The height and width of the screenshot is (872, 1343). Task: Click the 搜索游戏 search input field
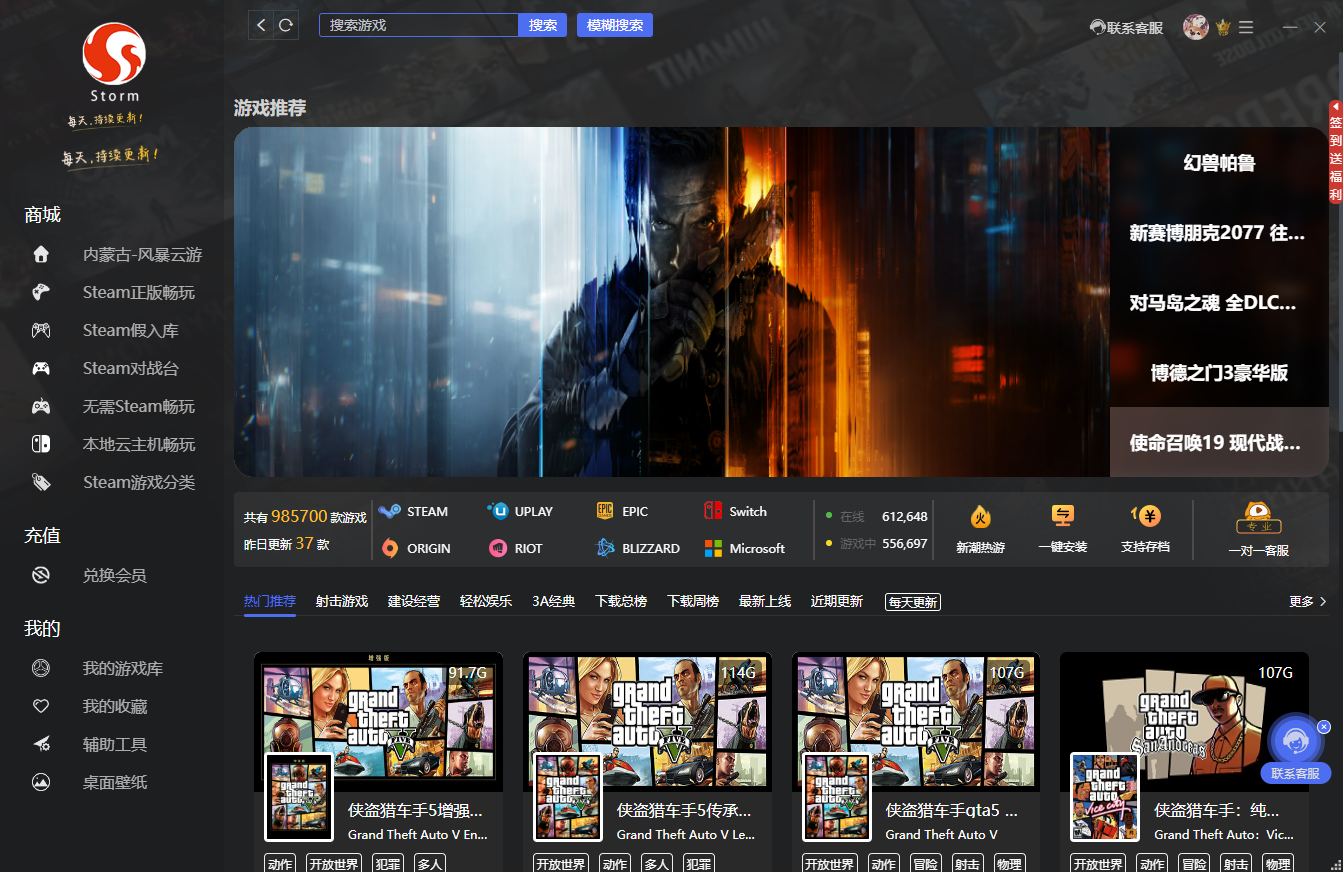pos(418,25)
